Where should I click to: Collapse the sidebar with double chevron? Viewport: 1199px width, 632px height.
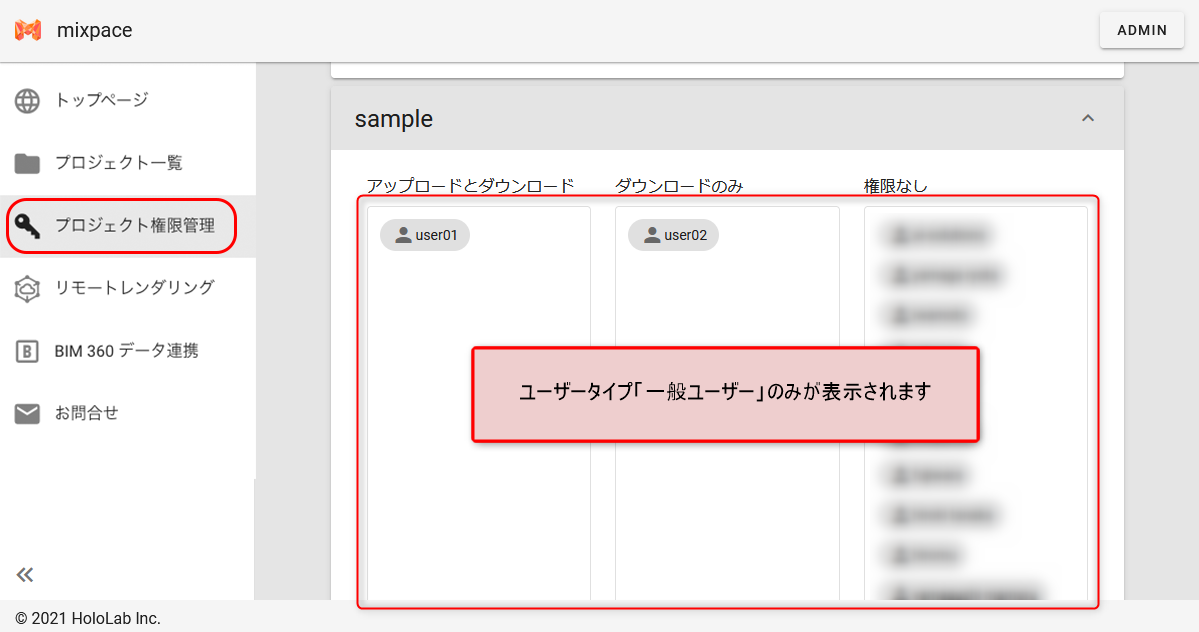point(25,574)
